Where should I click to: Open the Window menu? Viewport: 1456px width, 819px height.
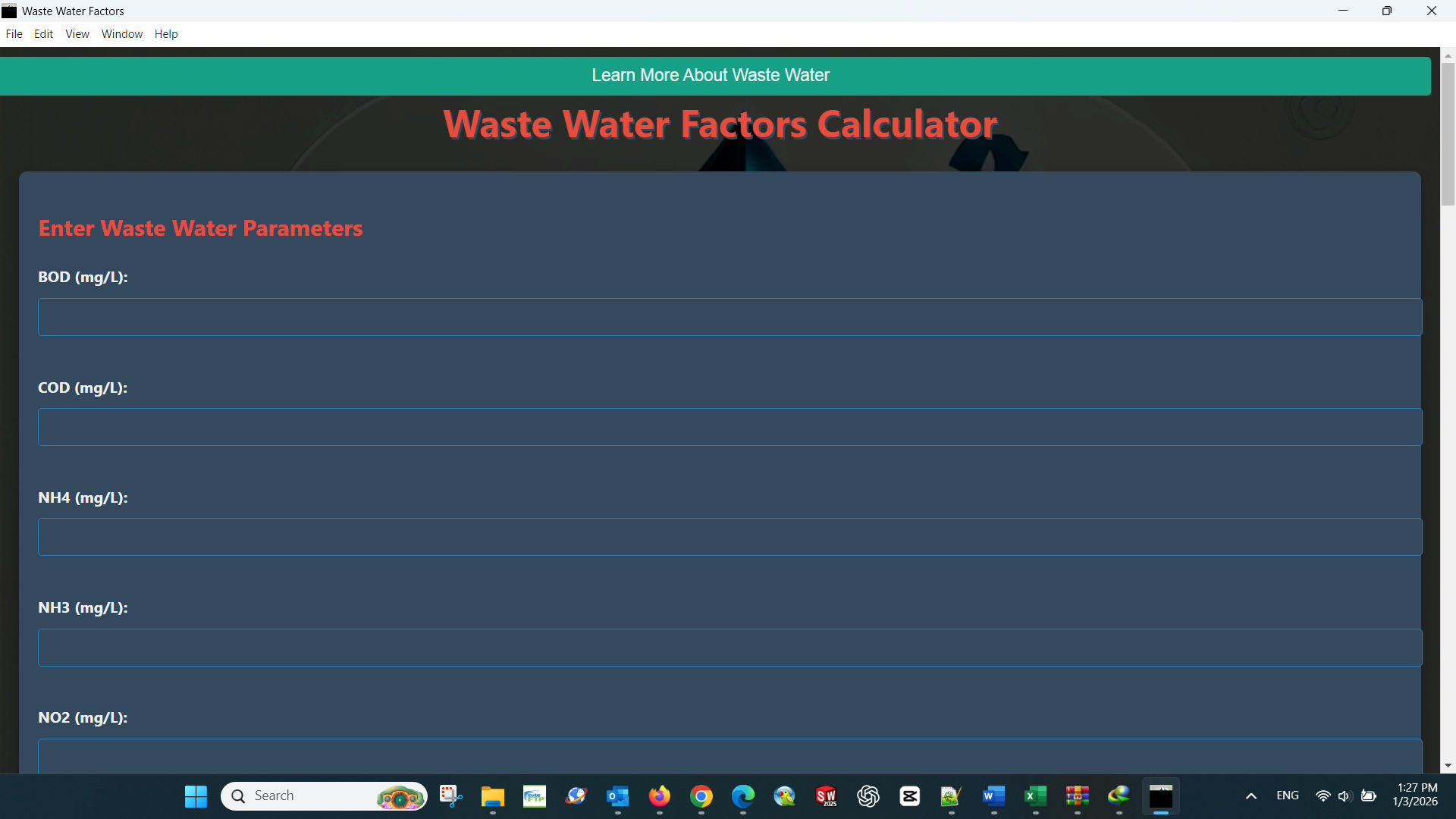(121, 33)
